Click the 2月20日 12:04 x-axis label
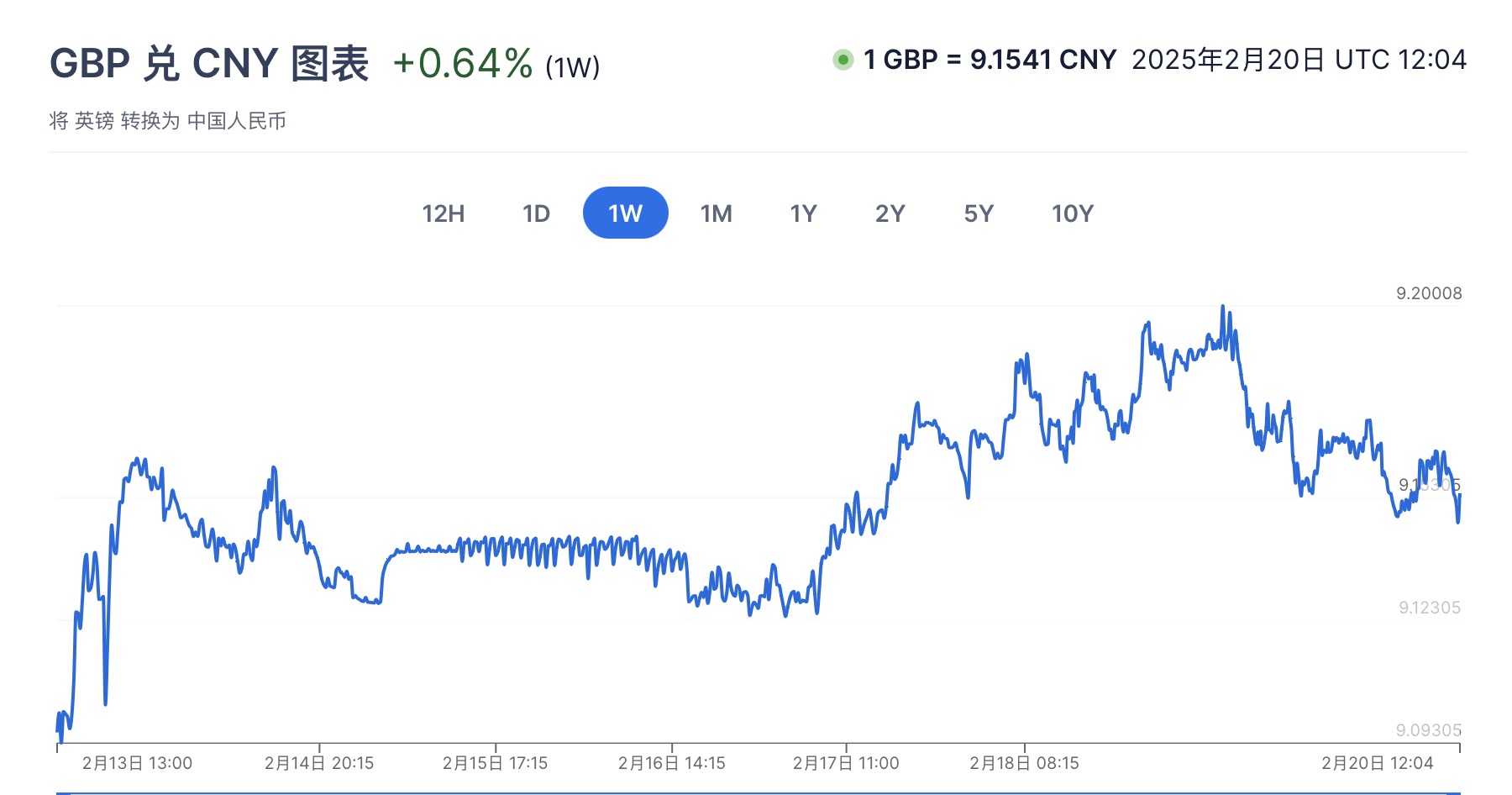Image resolution: width=1512 pixels, height=795 pixels. 1377,763
